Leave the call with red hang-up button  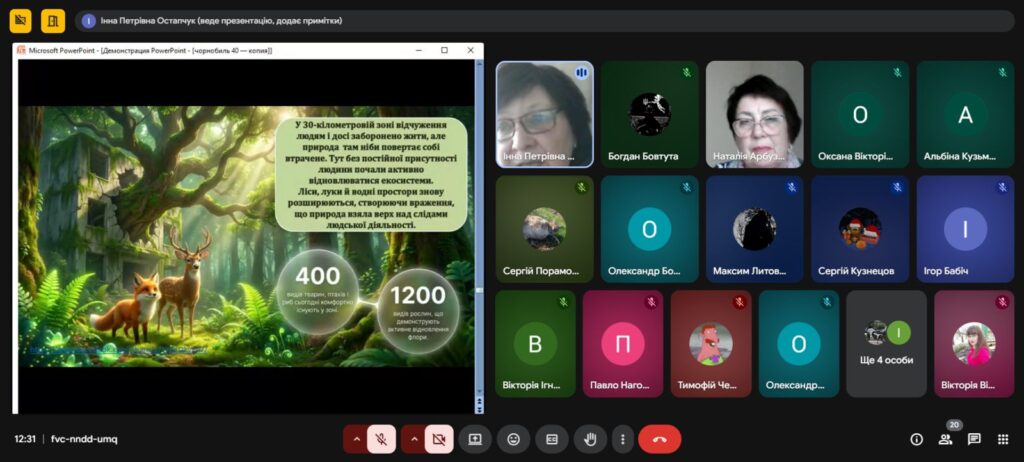pyautogui.click(x=659, y=439)
